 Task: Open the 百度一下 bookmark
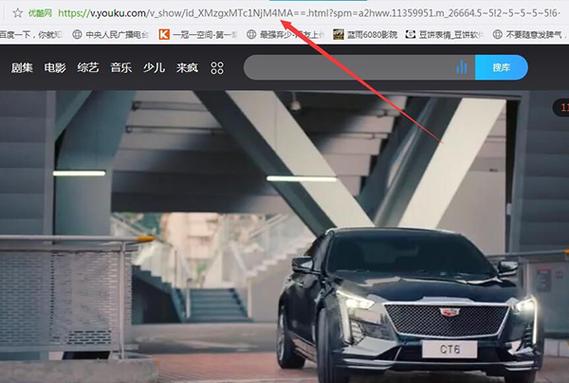click(31, 34)
